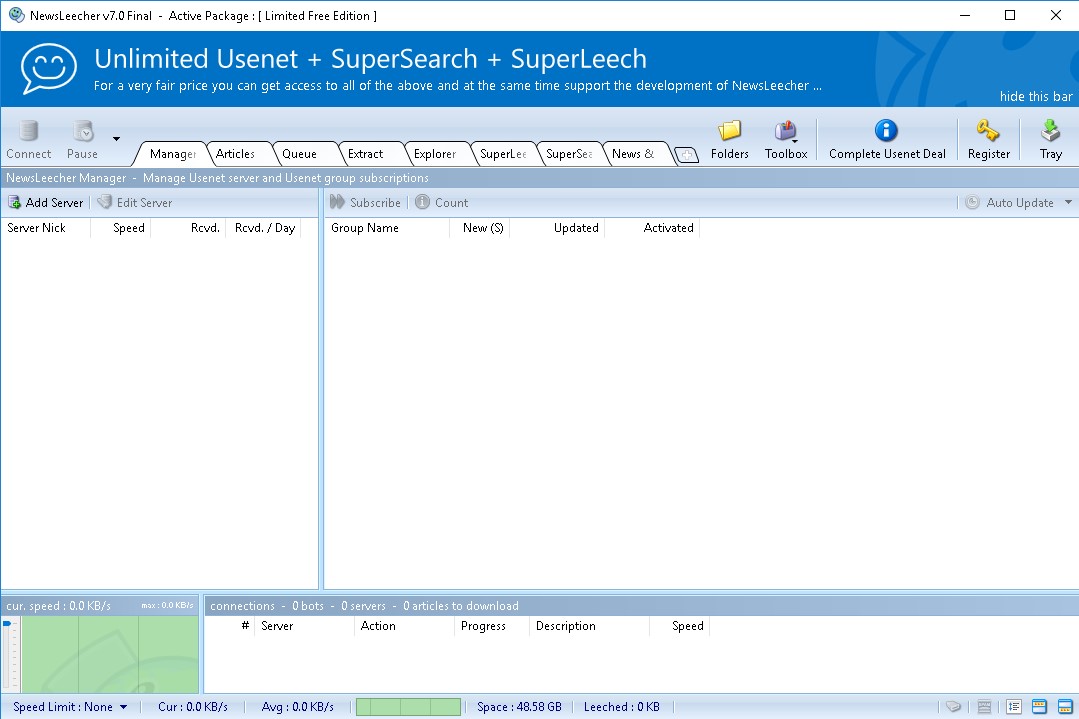Click the Activated column header
Screen dimensions: 1079x719
point(652,228)
